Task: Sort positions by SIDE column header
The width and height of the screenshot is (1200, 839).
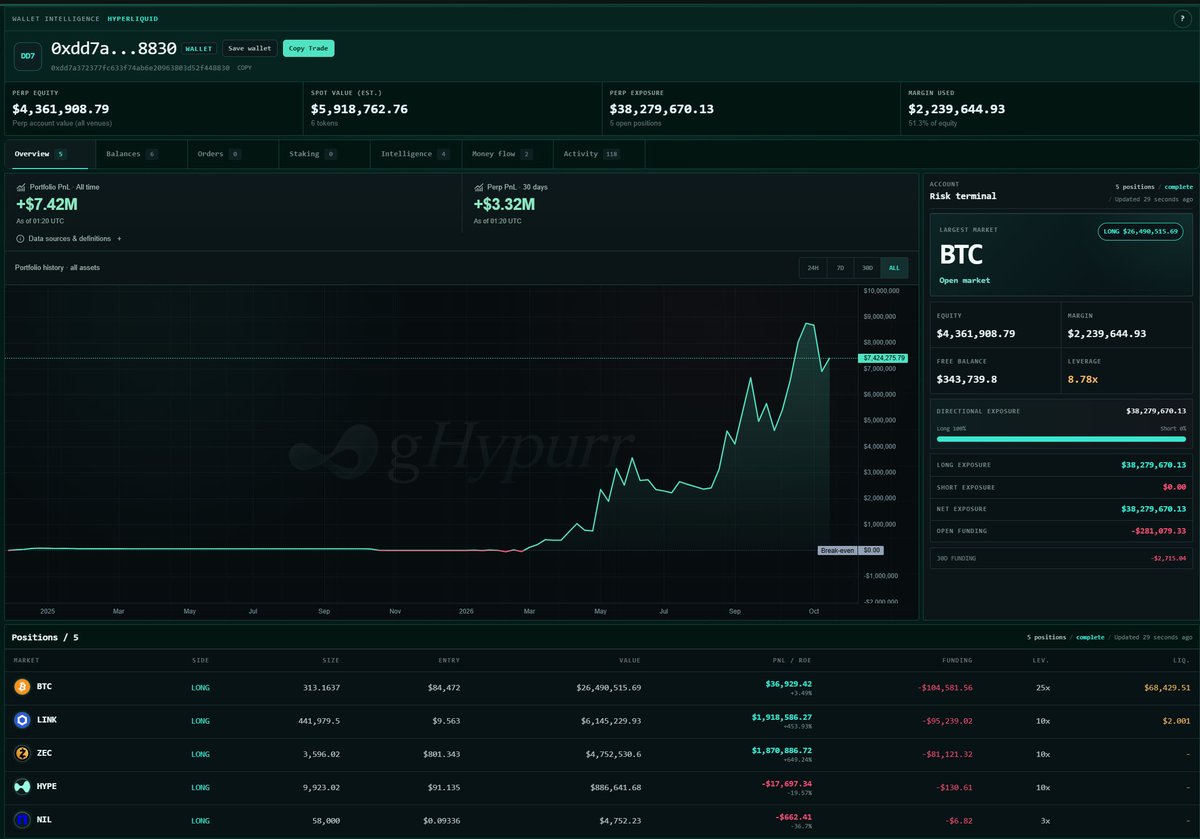Action: click(201, 660)
